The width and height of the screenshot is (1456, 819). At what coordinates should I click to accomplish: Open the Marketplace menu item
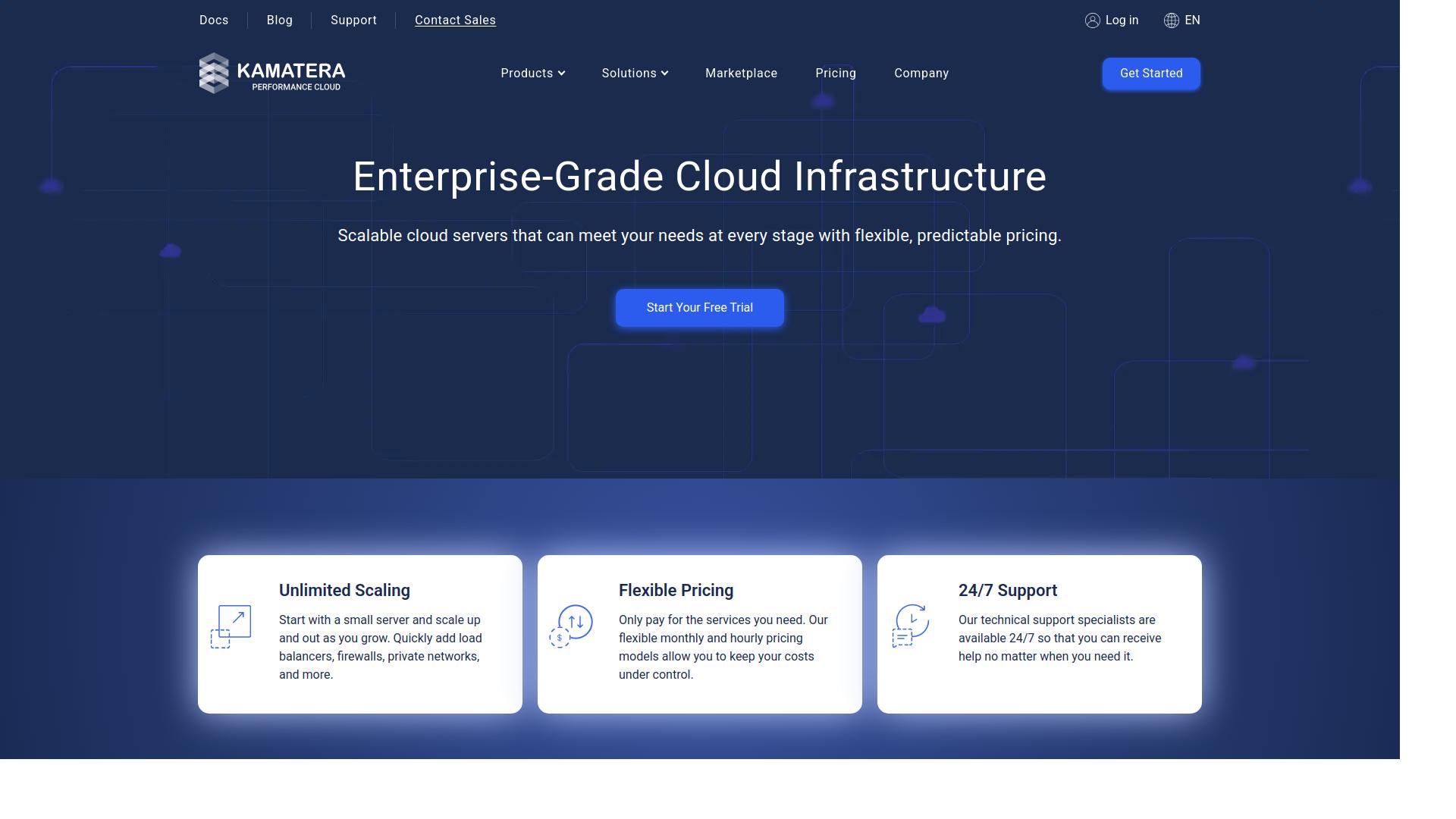(741, 74)
